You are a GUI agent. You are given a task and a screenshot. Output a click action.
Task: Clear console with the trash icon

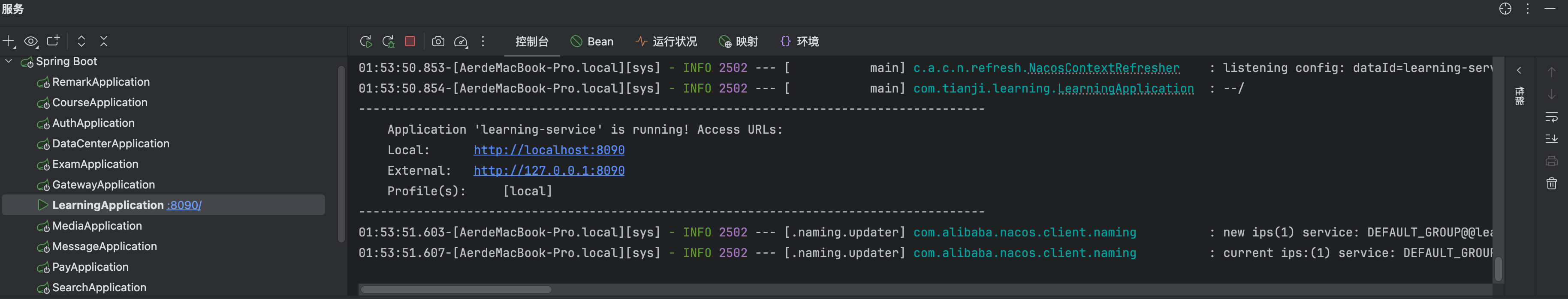(x=1552, y=183)
